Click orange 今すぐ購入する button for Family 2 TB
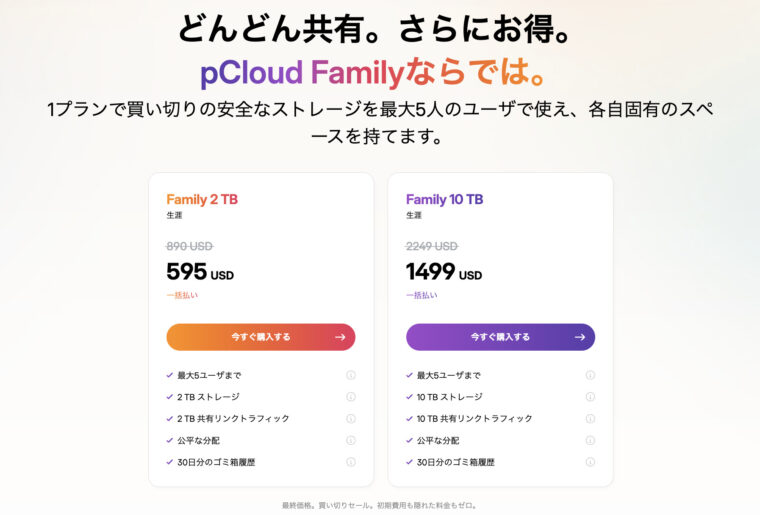This screenshot has height=515, width=760. (261, 337)
